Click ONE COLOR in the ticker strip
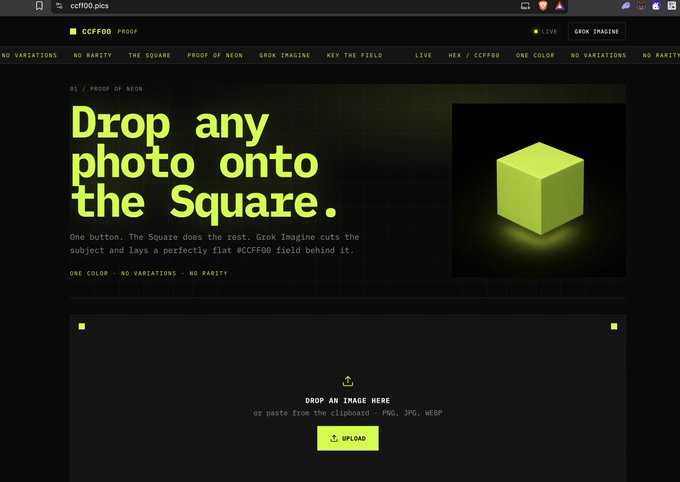Image resolution: width=680 pixels, height=482 pixels. coord(535,55)
